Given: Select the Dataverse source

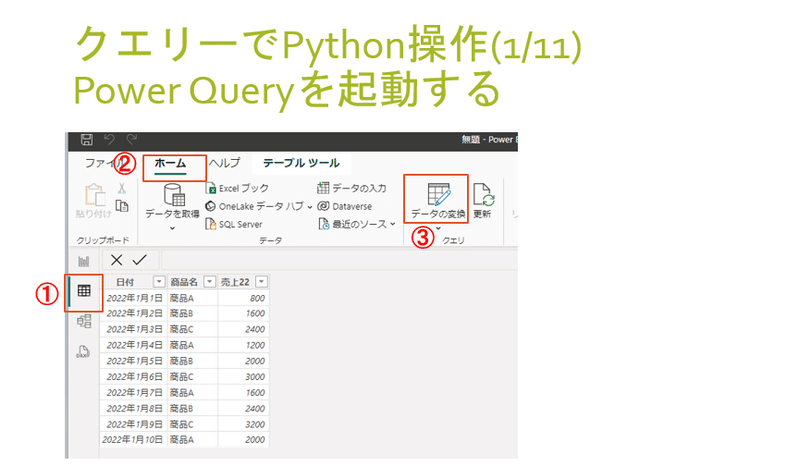Looking at the screenshot, I should (x=345, y=206).
